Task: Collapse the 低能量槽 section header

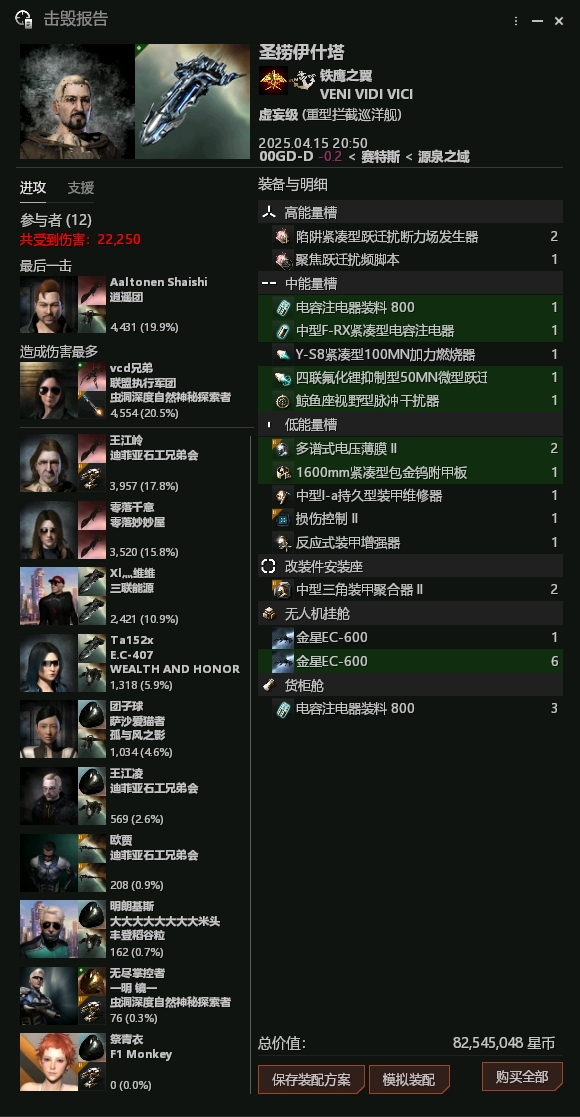Action: (410, 425)
